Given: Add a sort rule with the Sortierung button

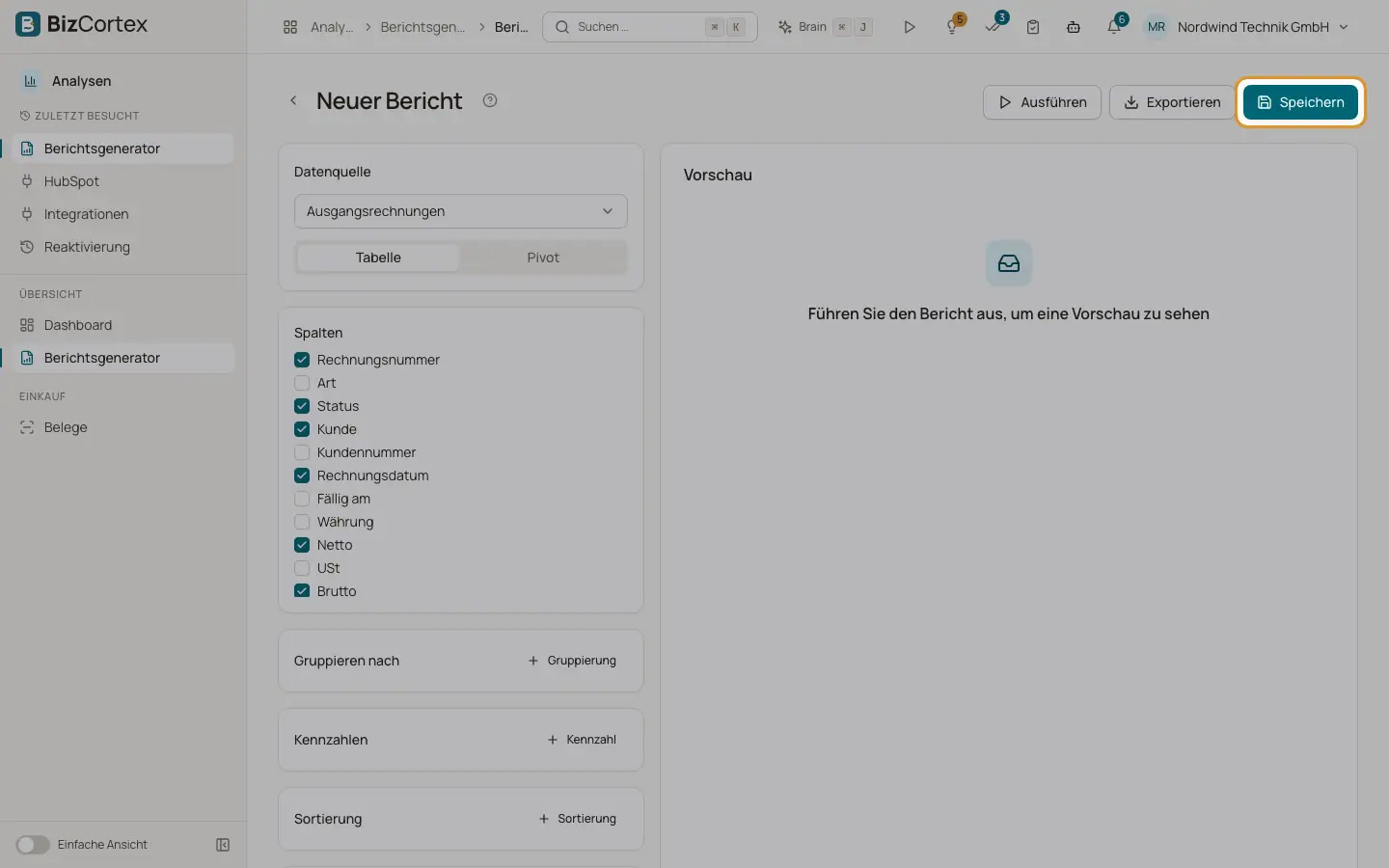Looking at the screenshot, I should tap(577, 819).
